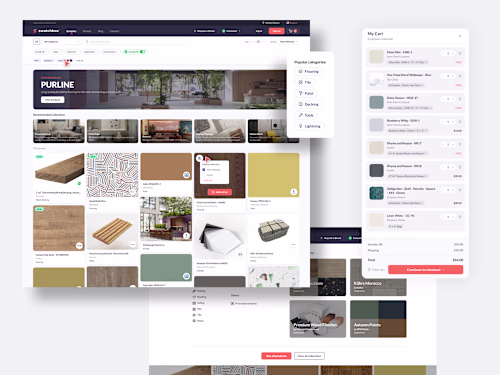Image resolution: width=500 pixels, height=375 pixels.
Task: Click save icon on sage green swatch
Action: click(186, 276)
